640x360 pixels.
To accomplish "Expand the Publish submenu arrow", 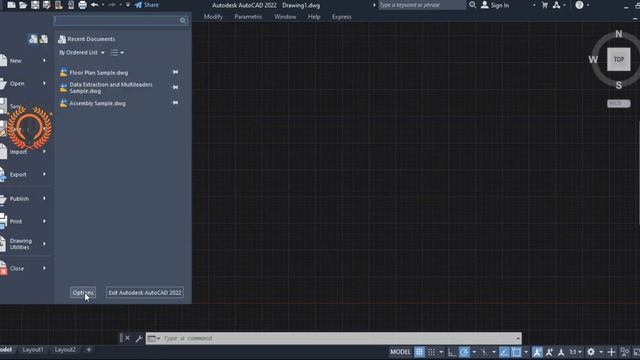I will coord(44,198).
